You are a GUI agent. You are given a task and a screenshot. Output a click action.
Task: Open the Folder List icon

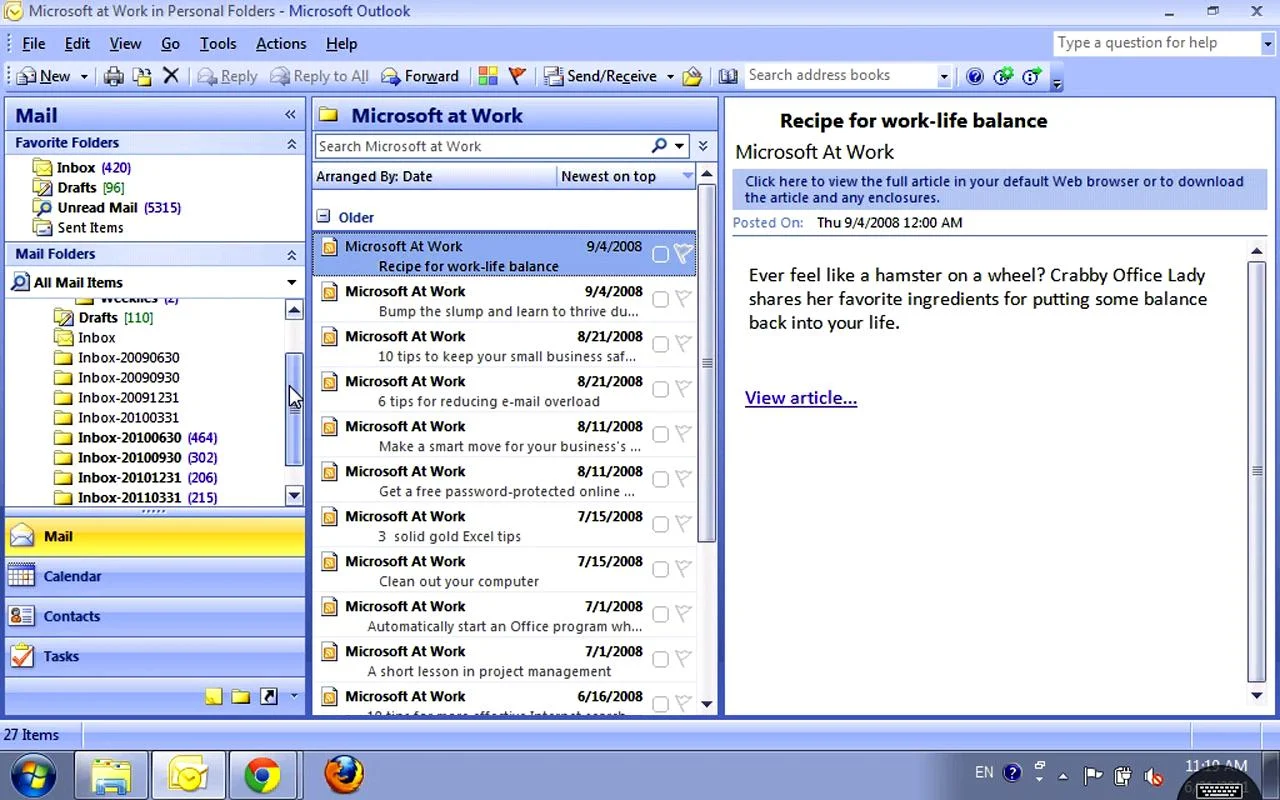click(x=241, y=696)
